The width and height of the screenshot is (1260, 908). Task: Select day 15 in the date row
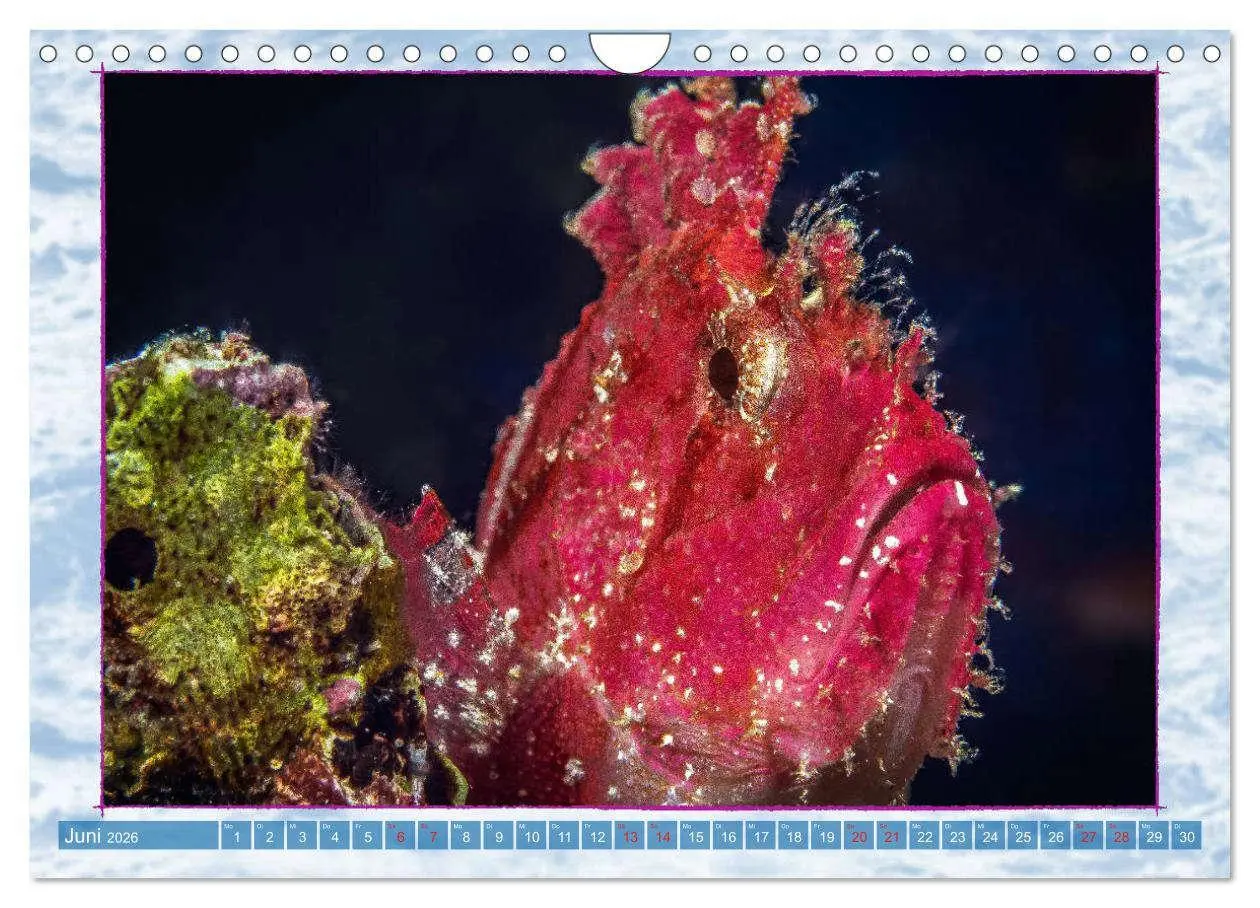[695, 837]
